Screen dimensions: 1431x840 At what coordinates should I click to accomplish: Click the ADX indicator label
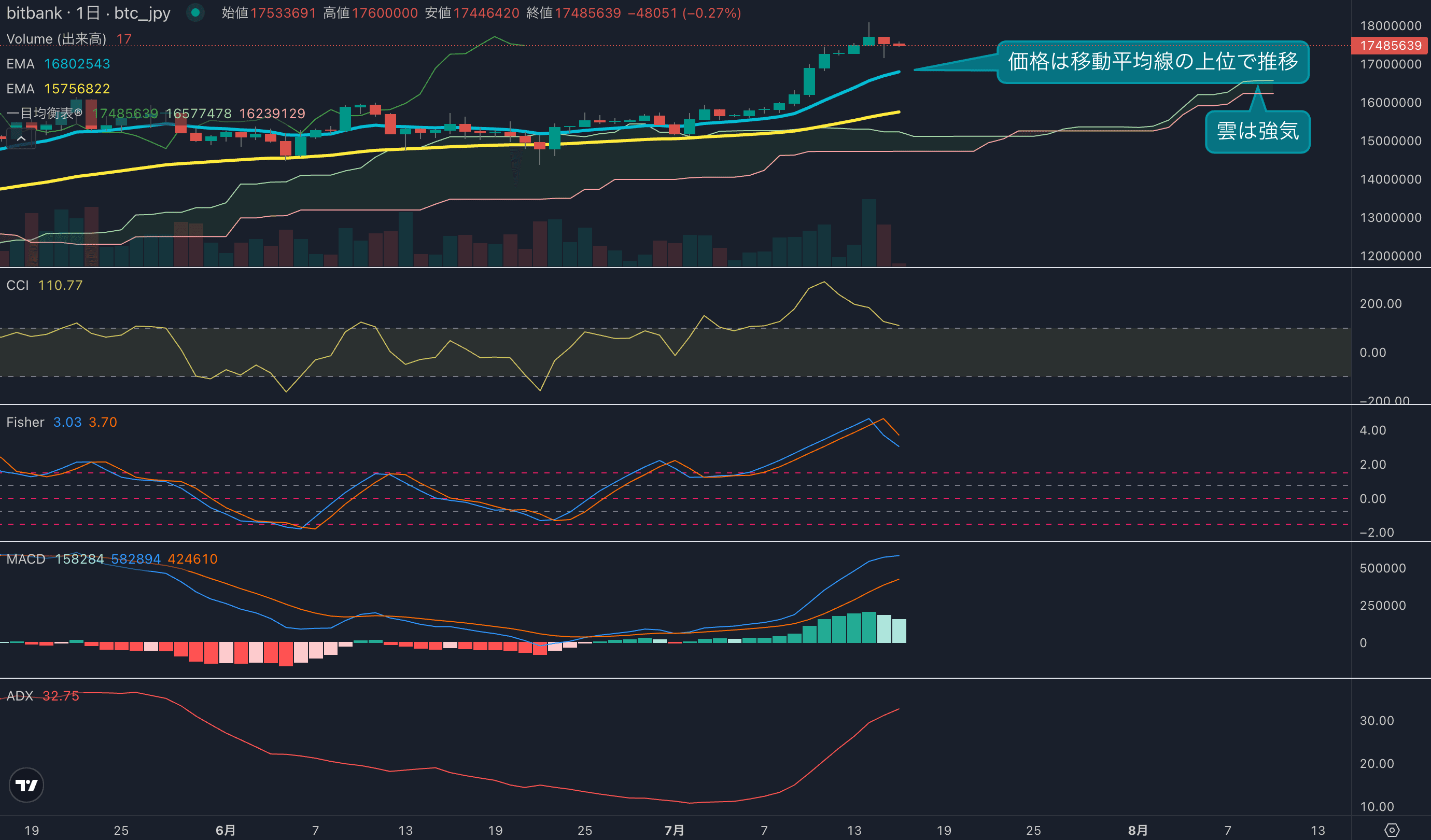click(19, 696)
